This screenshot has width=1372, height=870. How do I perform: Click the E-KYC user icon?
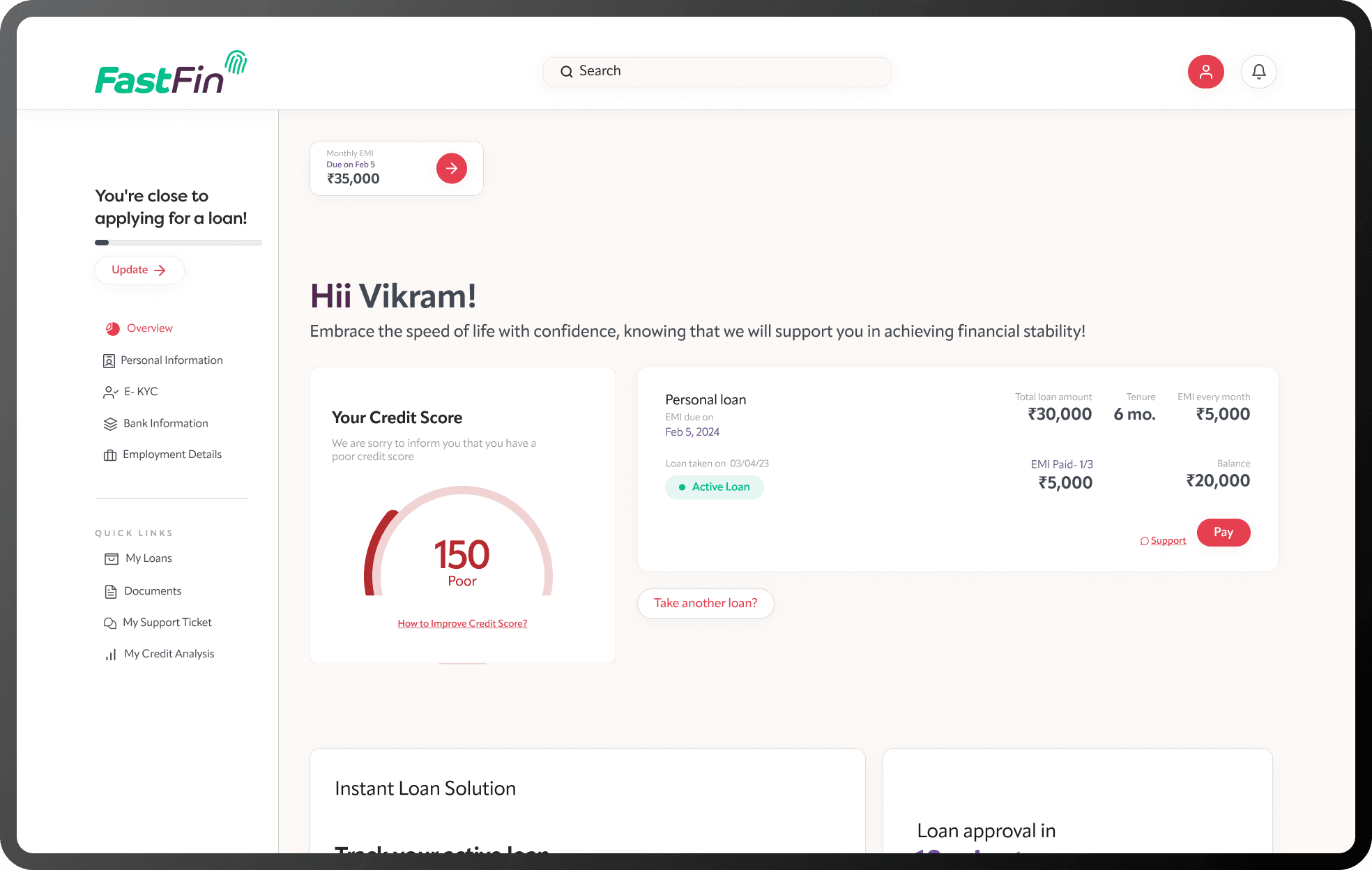(110, 392)
